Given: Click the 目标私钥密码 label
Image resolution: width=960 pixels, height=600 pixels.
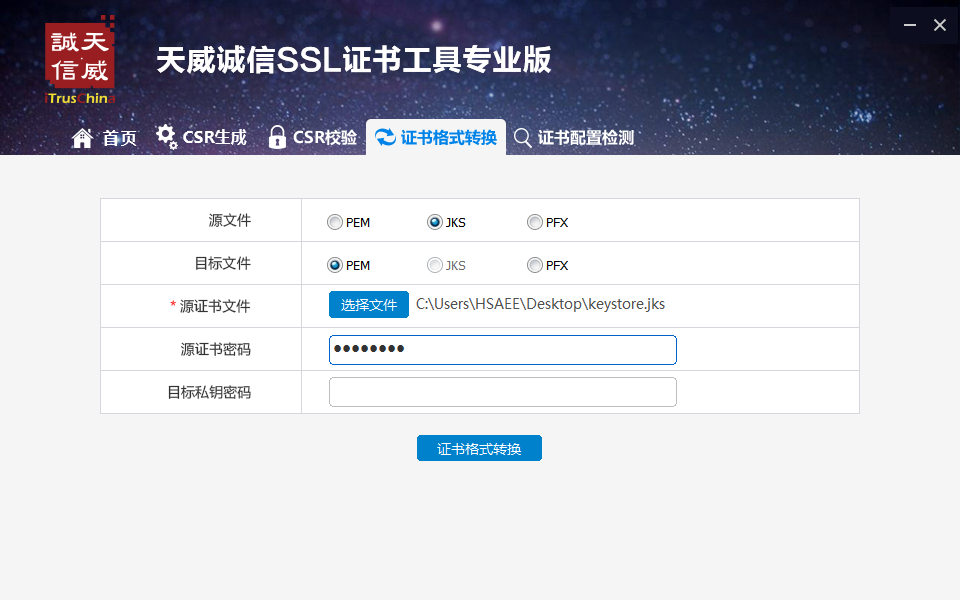Looking at the screenshot, I should pos(209,392).
